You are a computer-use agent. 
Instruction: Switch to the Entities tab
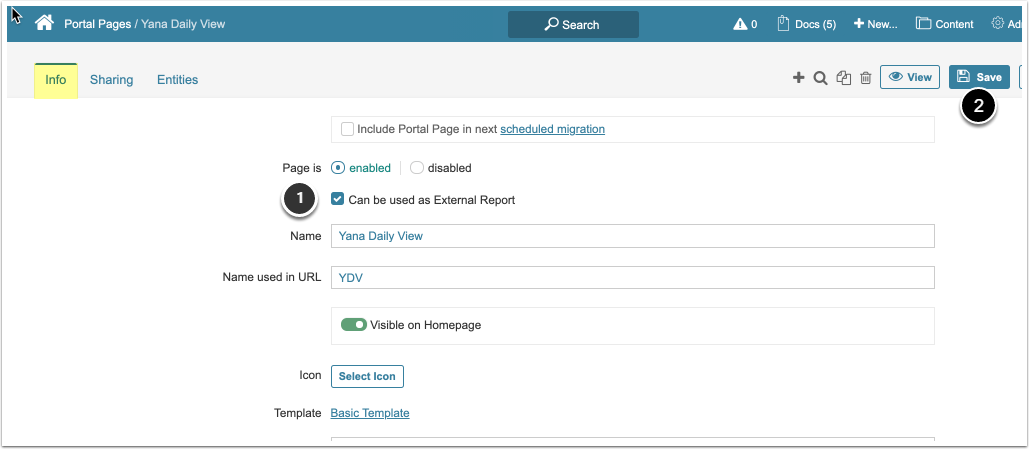[x=177, y=80]
